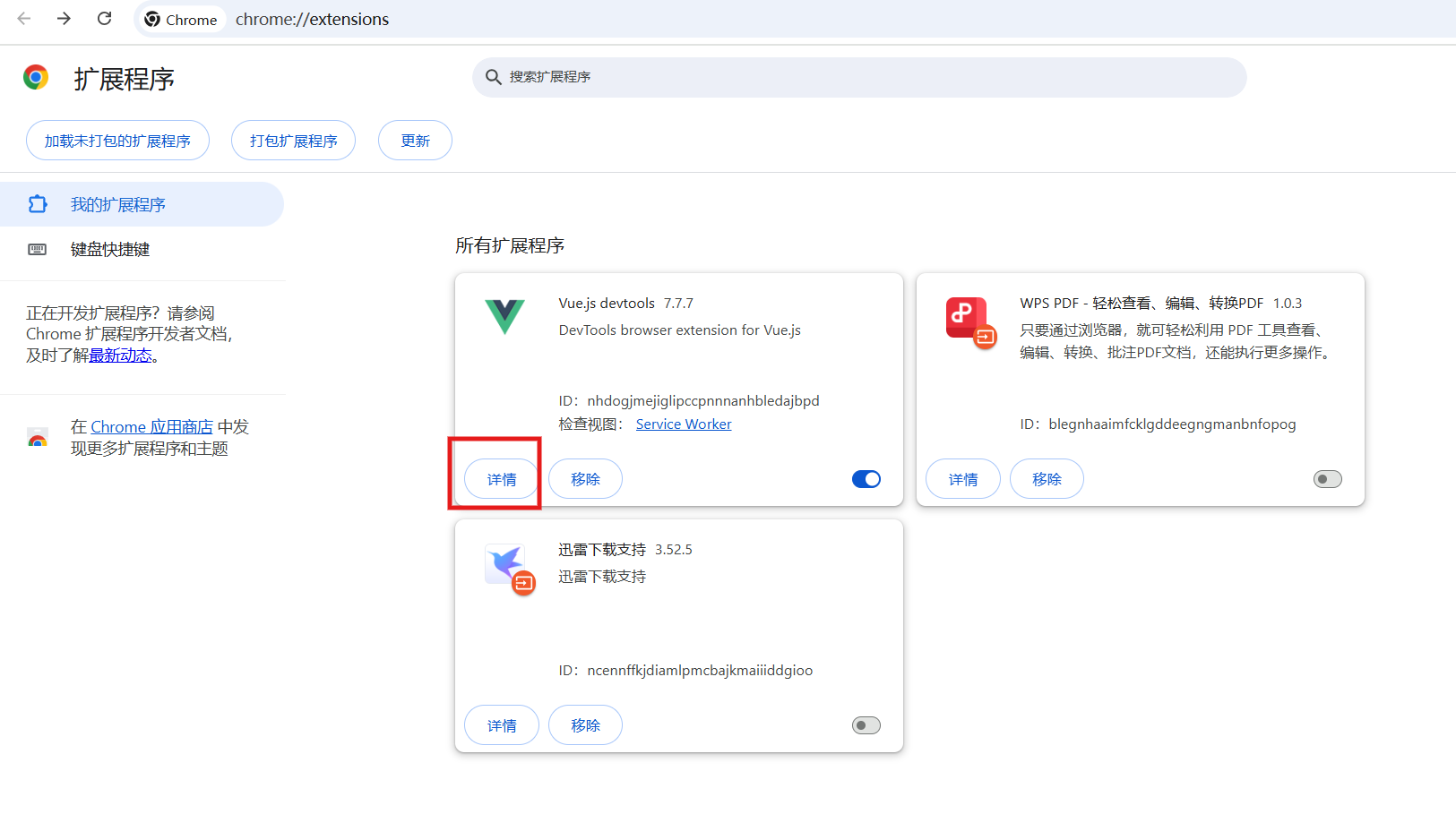Enable the 迅雷下载支持 extension toggle
The height and width of the screenshot is (814, 1456).
point(866,725)
